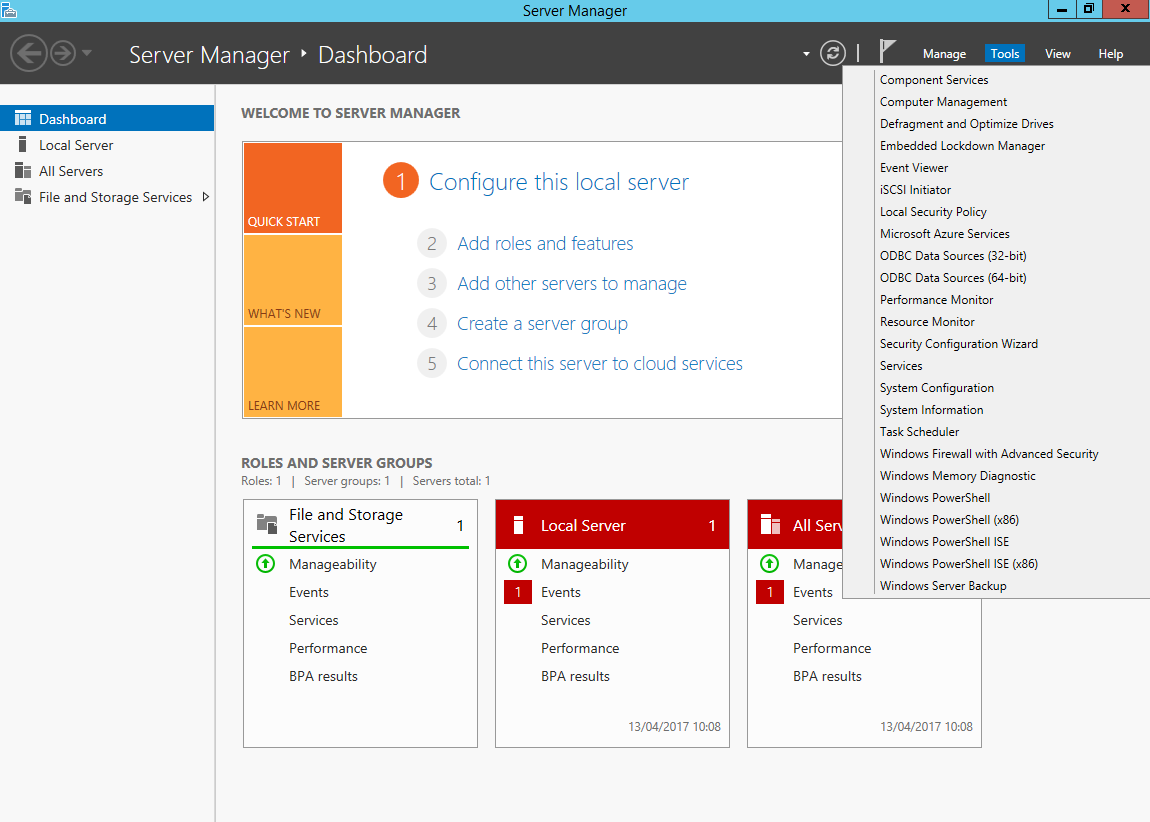Click the forward navigation arrow icon
1150x822 pixels.
pos(63,52)
